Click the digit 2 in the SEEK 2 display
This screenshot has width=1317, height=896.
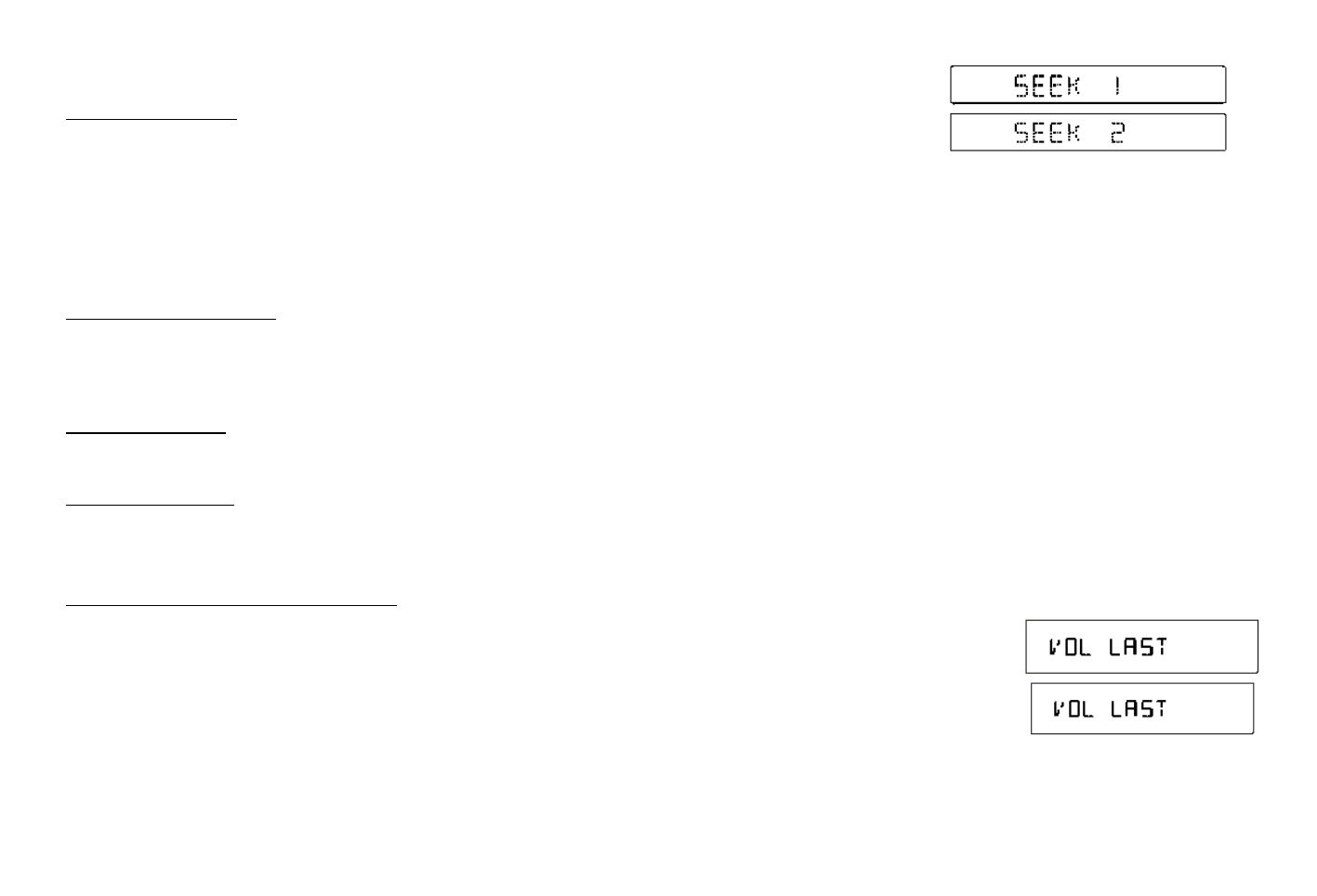click(1117, 133)
